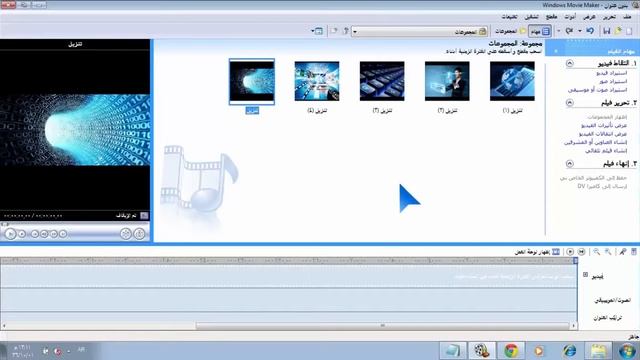Open the File (ملف) menu
Image resolution: width=640 pixels, height=360 pixels.
pos(627,17)
